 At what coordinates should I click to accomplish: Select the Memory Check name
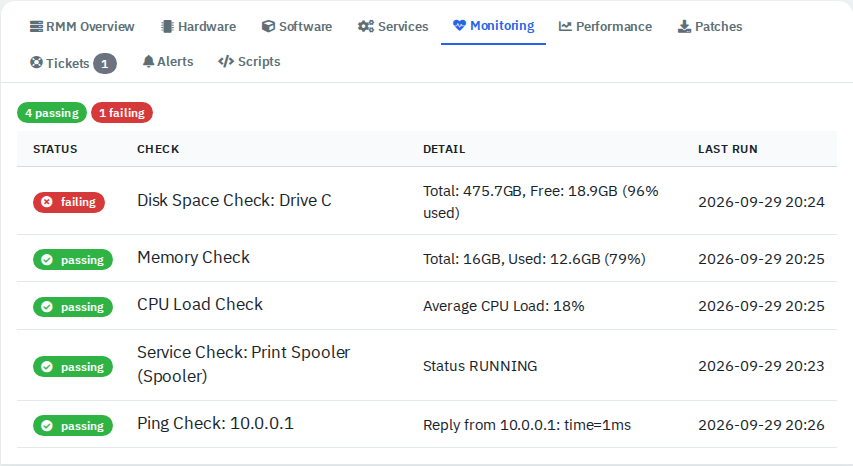pos(193,257)
